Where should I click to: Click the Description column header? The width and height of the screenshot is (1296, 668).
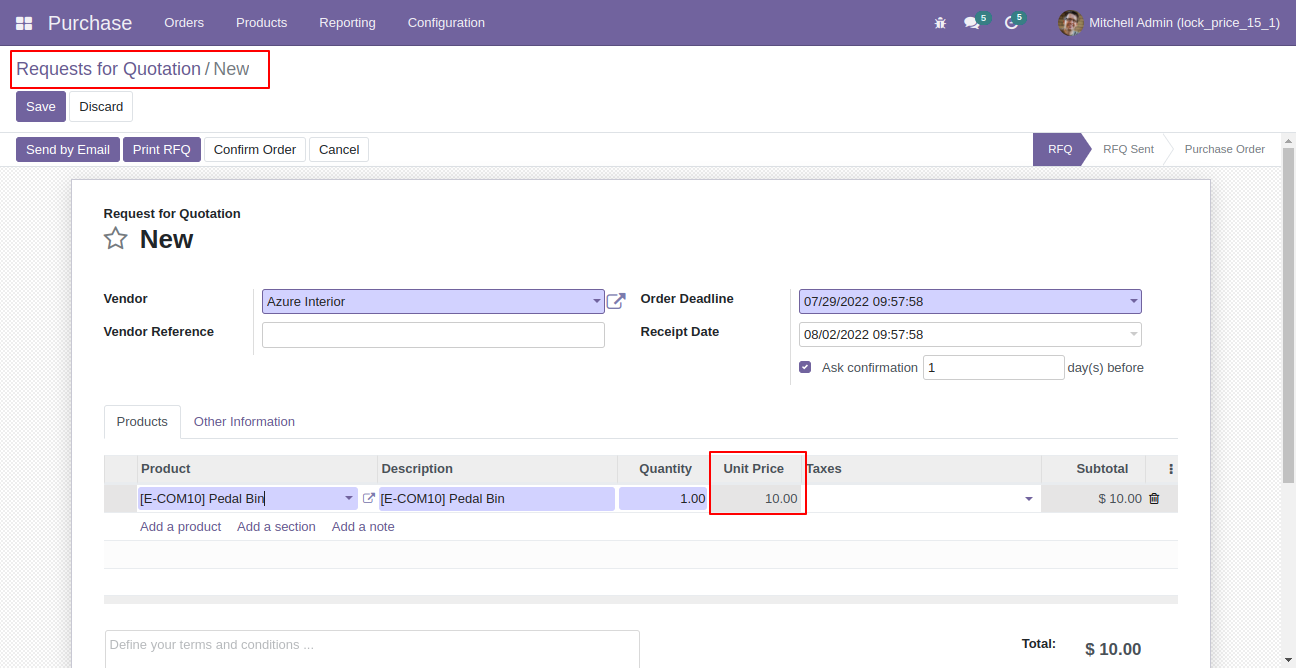pos(497,469)
